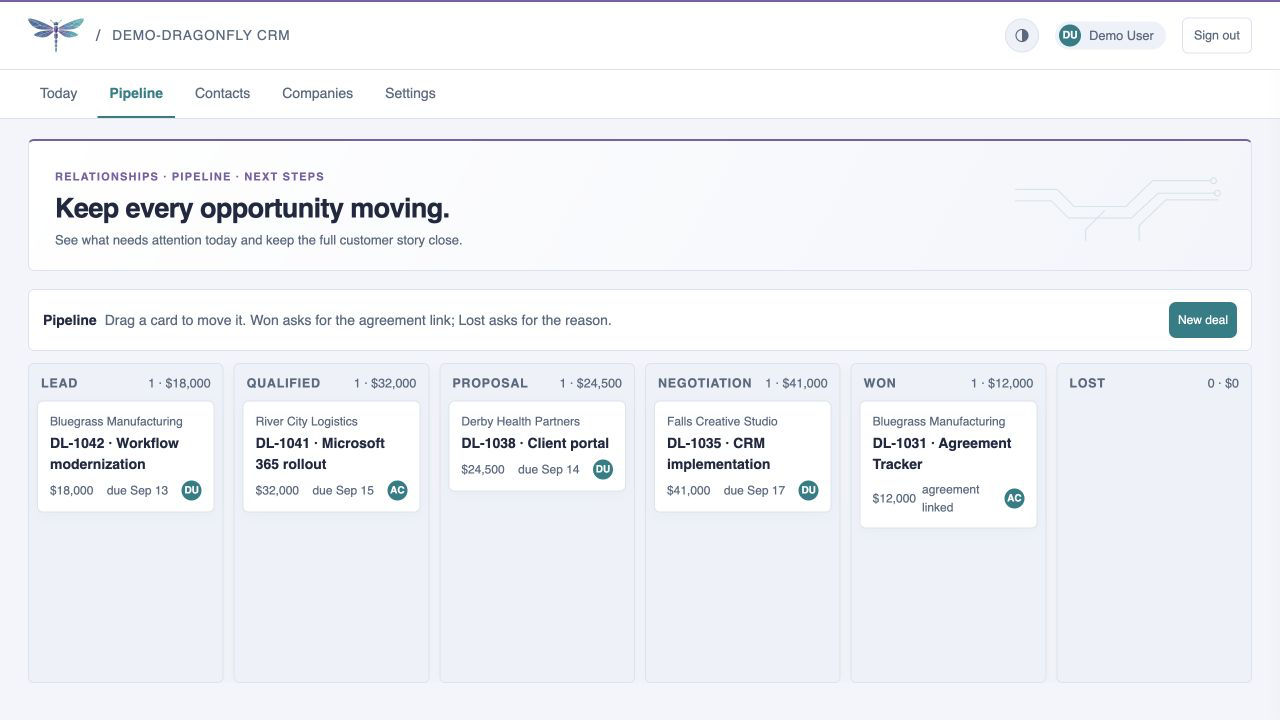The height and width of the screenshot is (720, 1280).
Task: Select the Pipeline tab
Action: [x=136, y=93]
